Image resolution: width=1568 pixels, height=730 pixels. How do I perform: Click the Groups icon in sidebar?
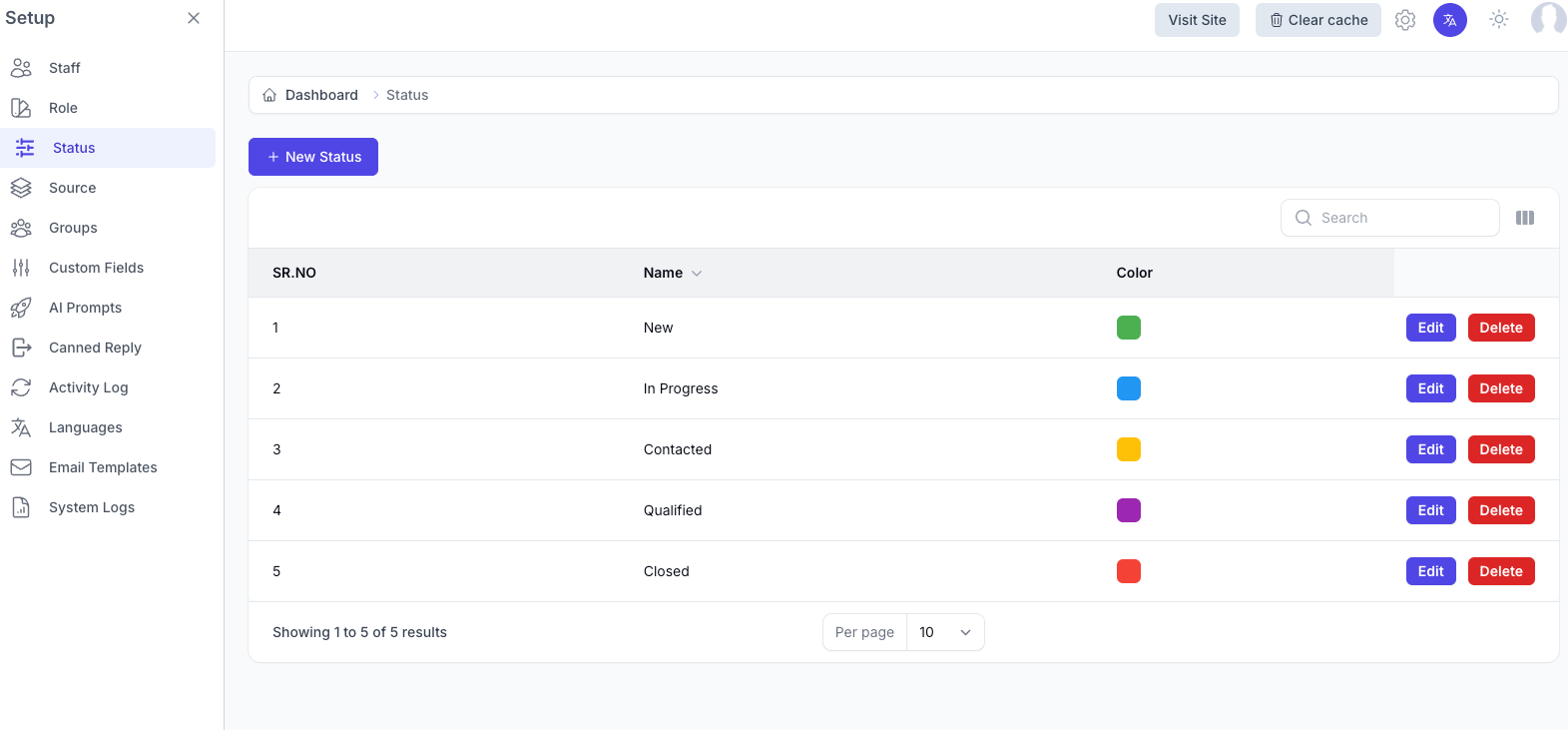point(21,228)
